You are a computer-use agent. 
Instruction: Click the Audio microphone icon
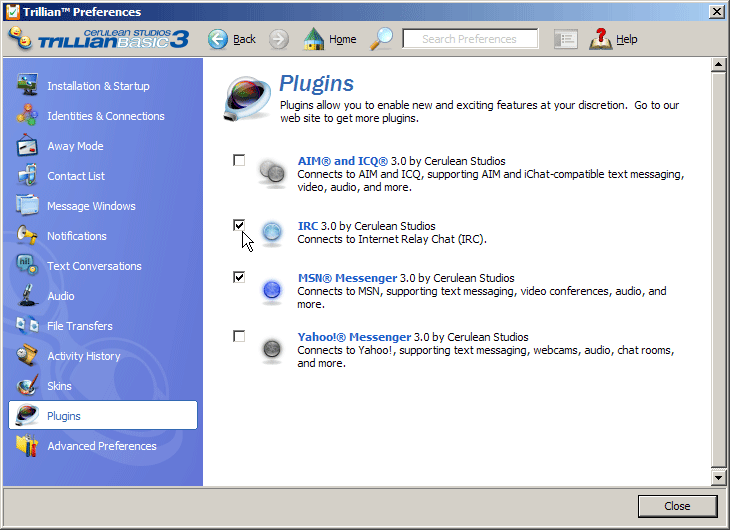28,295
